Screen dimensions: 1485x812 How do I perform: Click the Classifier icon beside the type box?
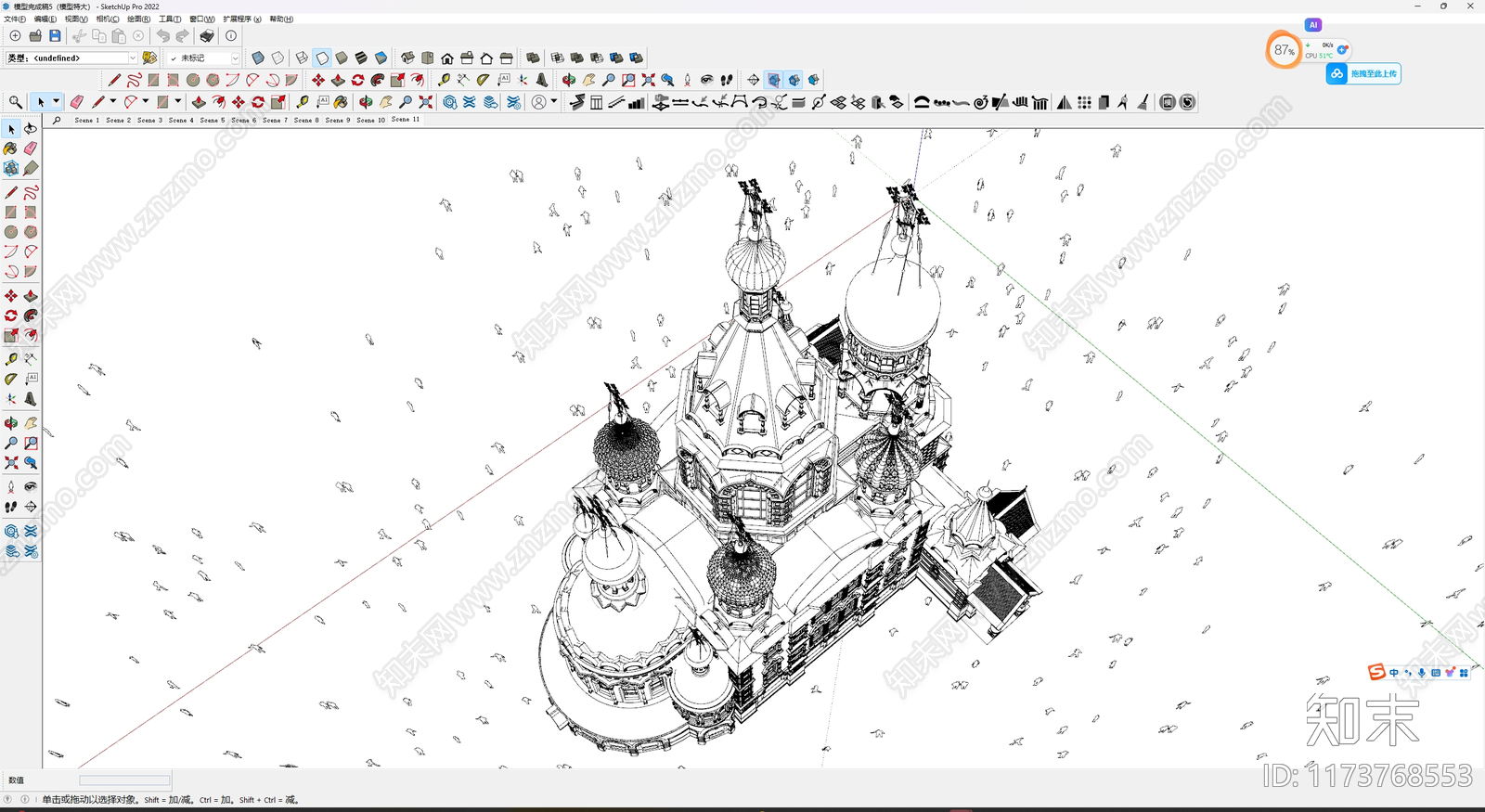[149, 58]
